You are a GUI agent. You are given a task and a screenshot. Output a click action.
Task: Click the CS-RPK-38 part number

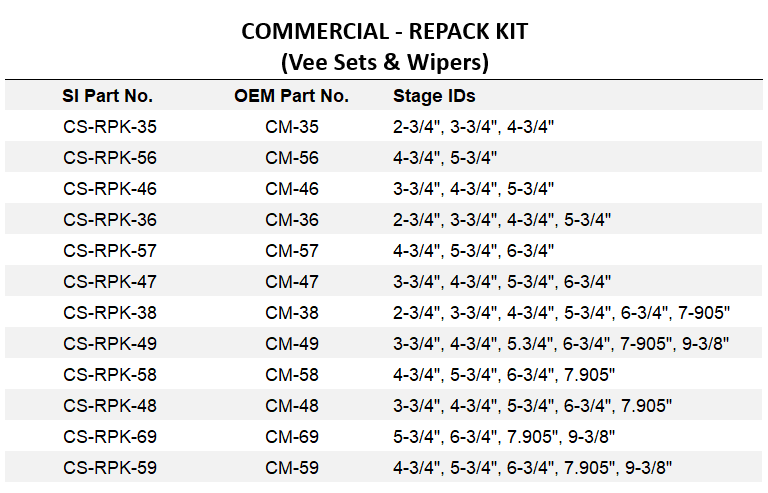110,313
